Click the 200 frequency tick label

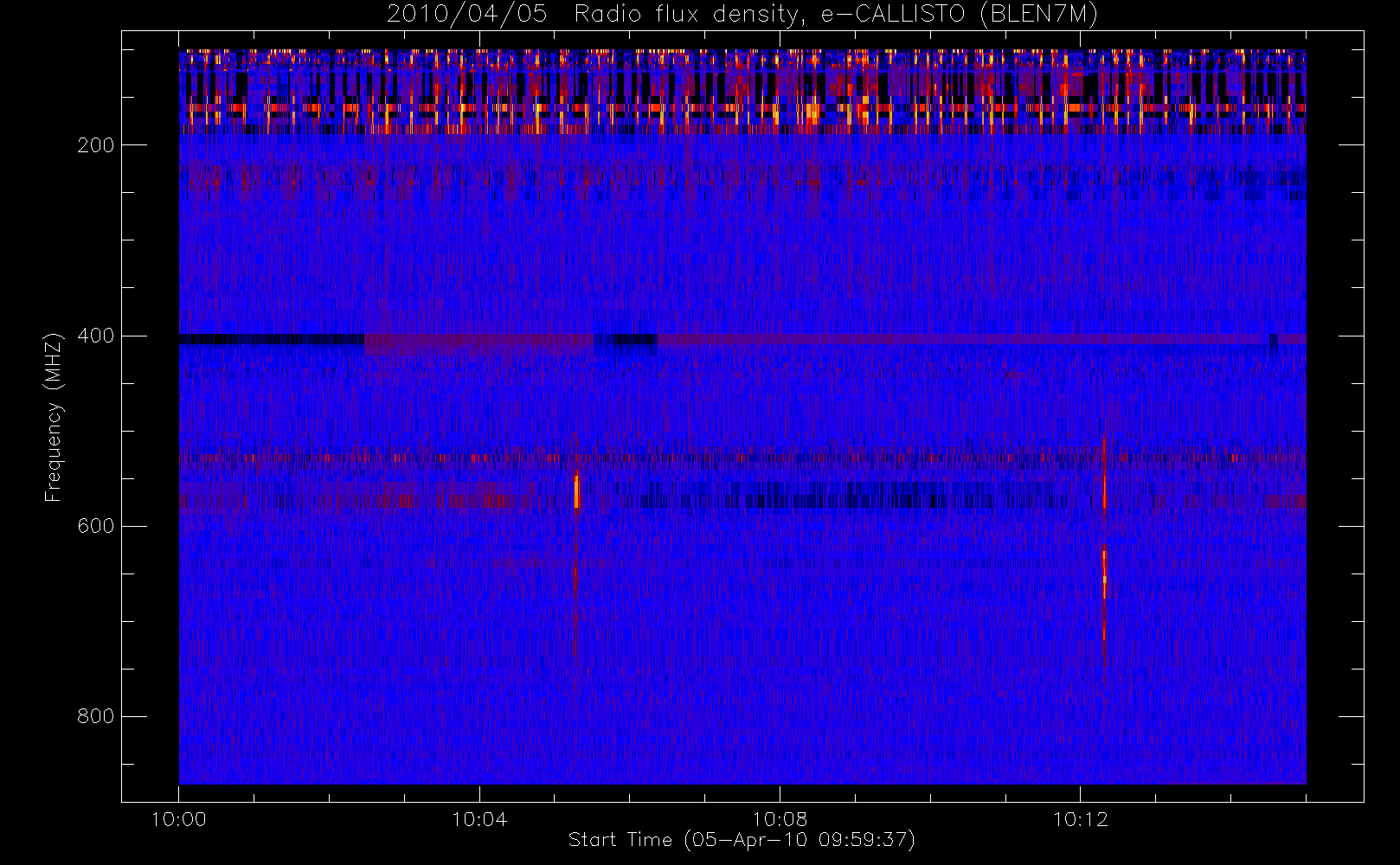click(x=96, y=145)
